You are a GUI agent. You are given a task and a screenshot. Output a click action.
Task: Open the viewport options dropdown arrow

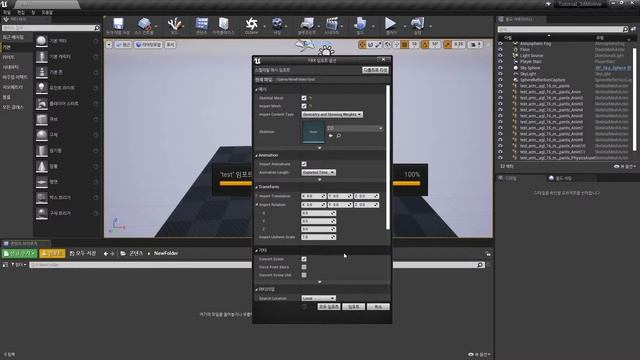pos(109,44)
